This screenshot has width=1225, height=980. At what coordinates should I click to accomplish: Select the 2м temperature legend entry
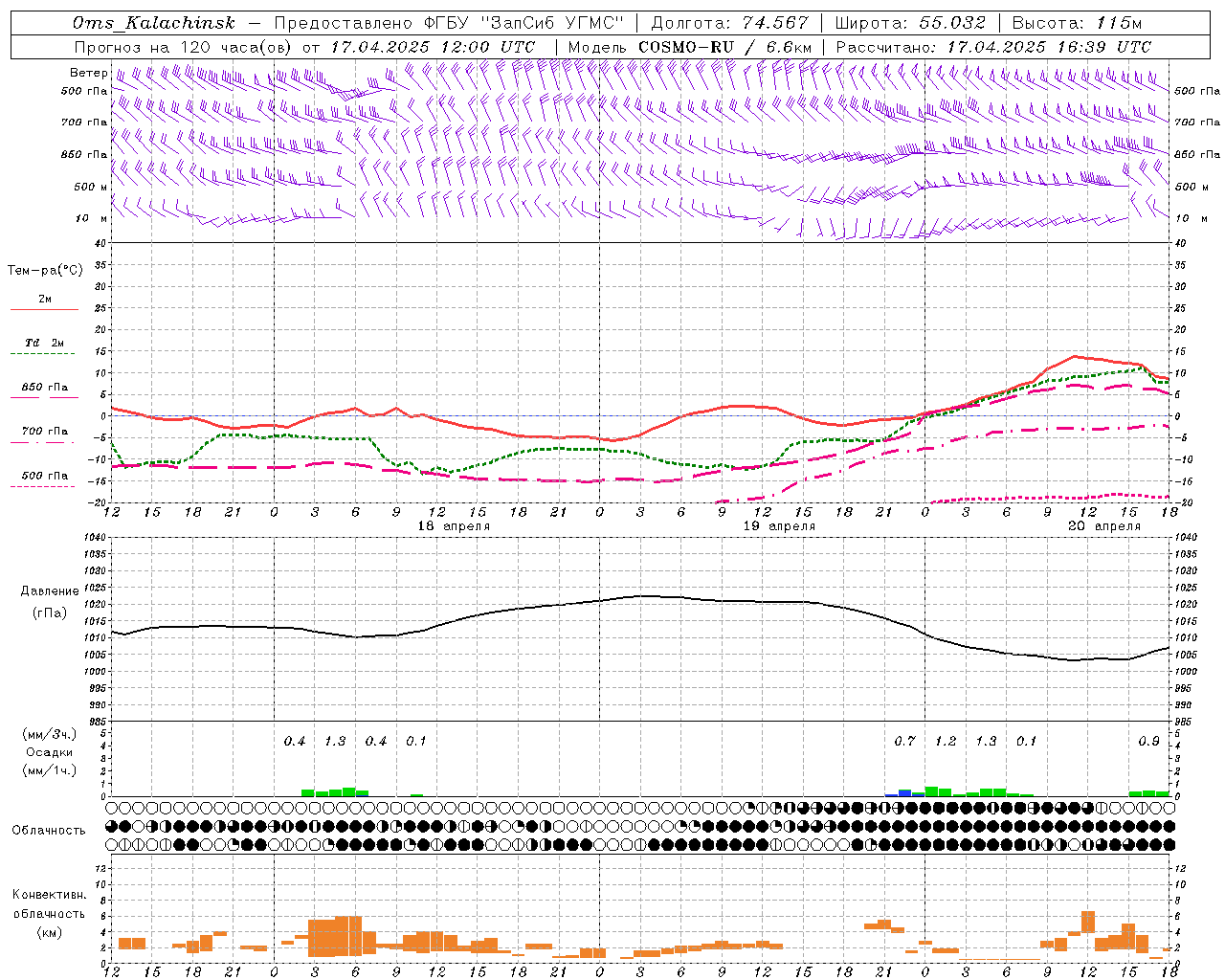[x=45, y=299]
